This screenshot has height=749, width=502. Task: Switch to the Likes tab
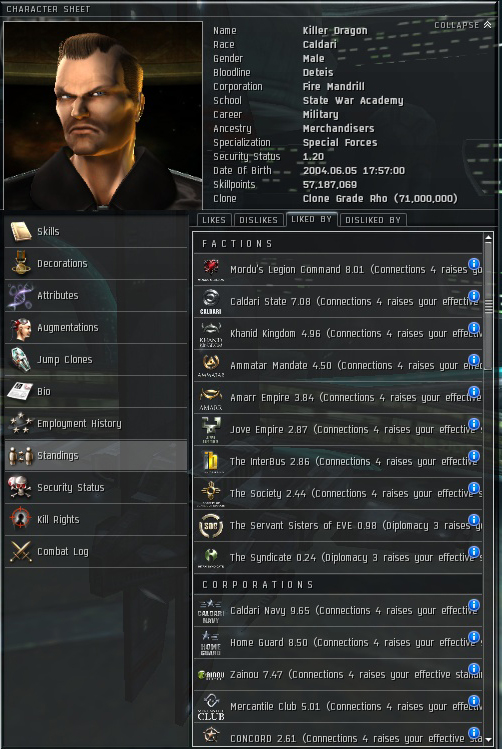214,220
